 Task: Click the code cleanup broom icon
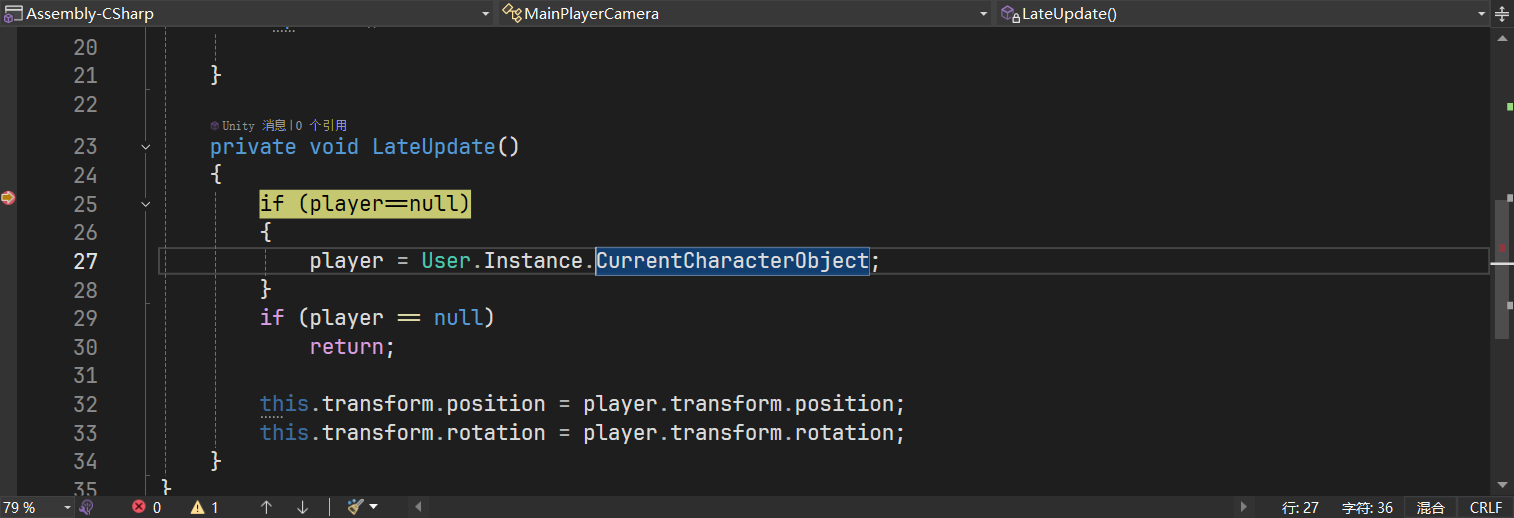pyautogui.click(x=354, y=507)
